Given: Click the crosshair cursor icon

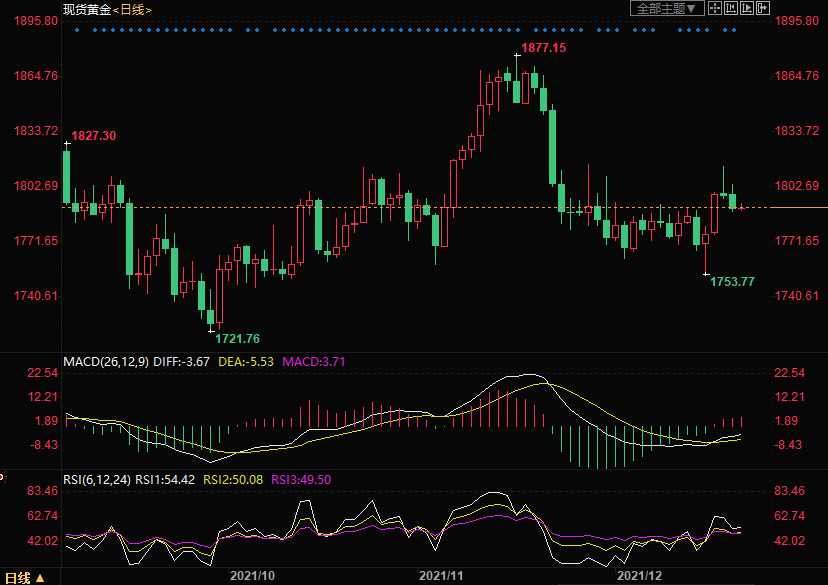Looking at the screenshot, I should pos(715,9).
